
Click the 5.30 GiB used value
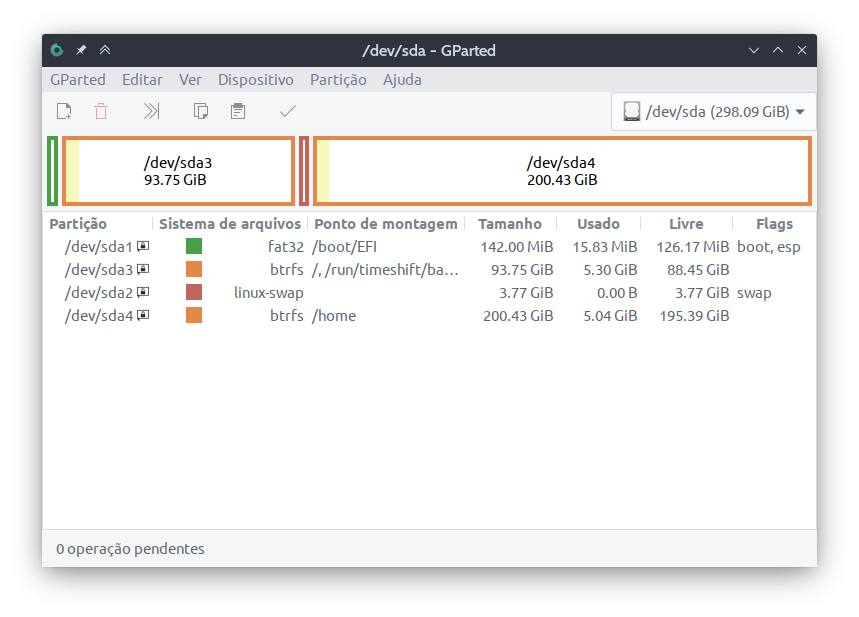[610, 270]
